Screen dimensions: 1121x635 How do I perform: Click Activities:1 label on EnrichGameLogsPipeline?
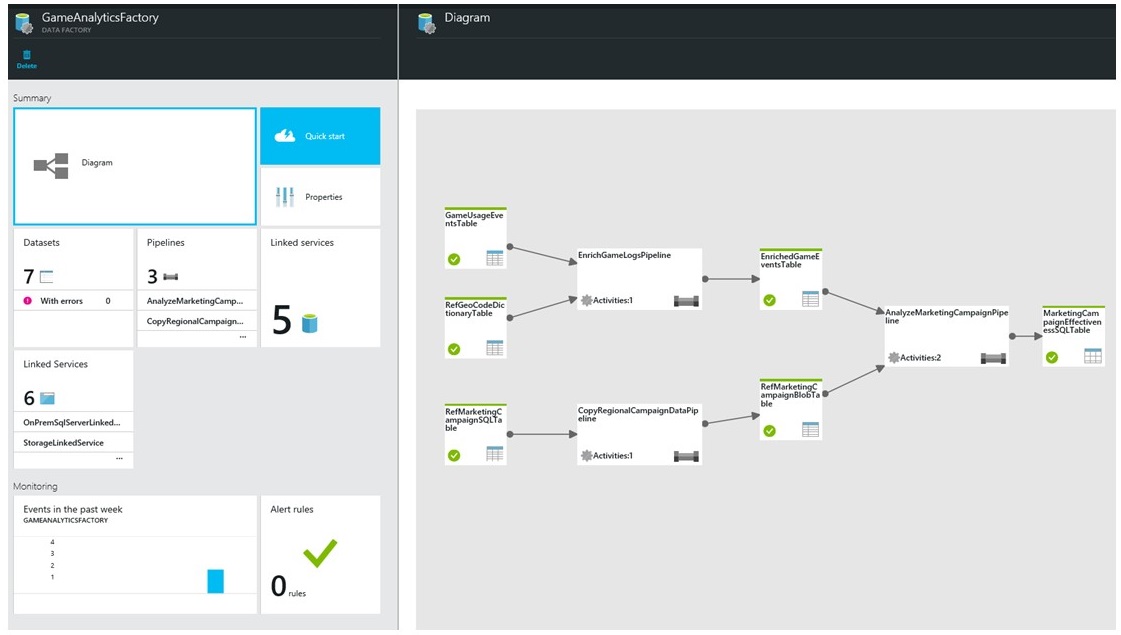613,300
